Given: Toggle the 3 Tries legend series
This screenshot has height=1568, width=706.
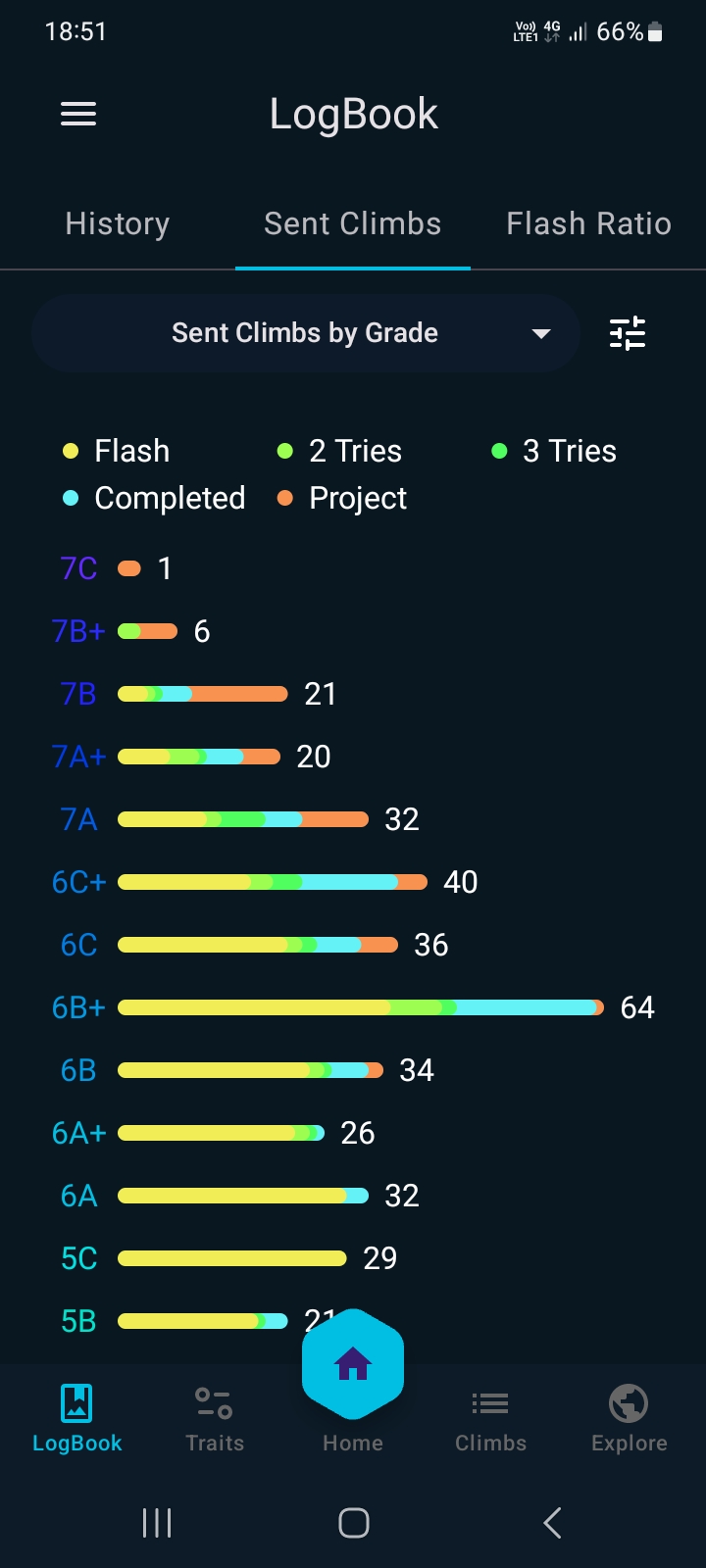Looking at the screenshot, I should point(555,451).
